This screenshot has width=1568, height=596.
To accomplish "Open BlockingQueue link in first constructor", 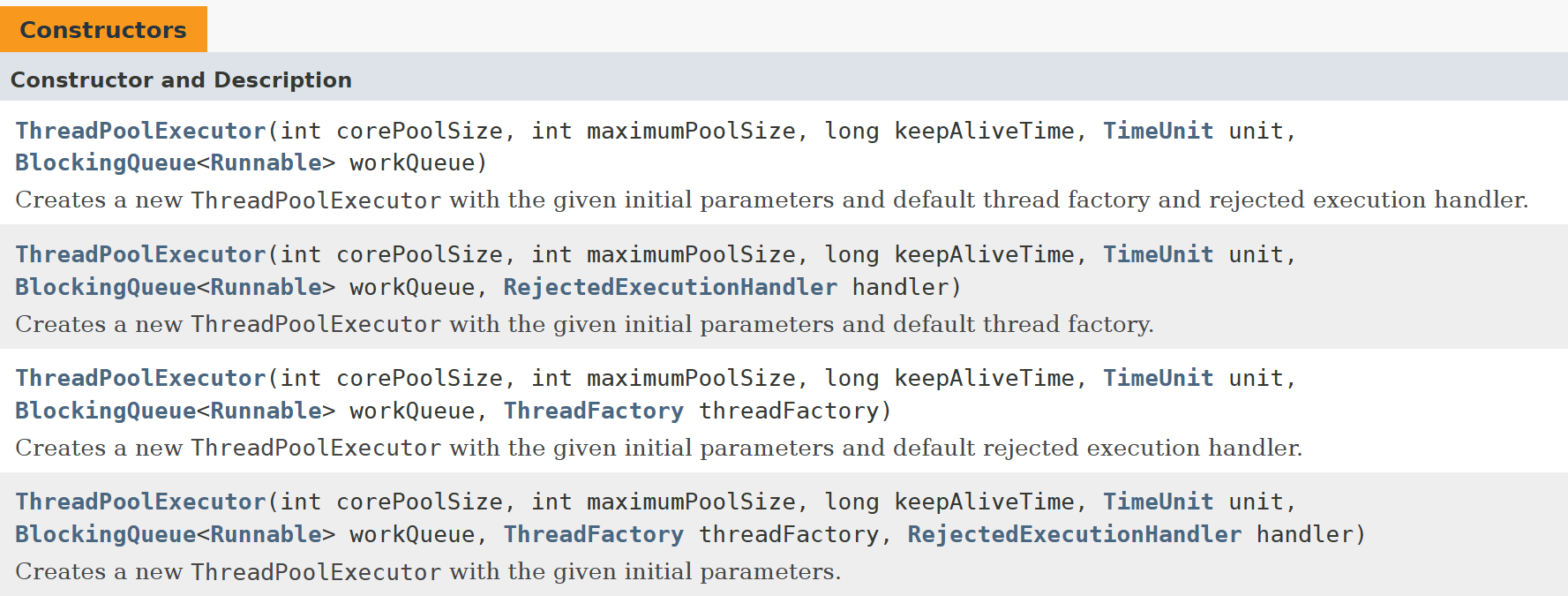I will point(106,163).
